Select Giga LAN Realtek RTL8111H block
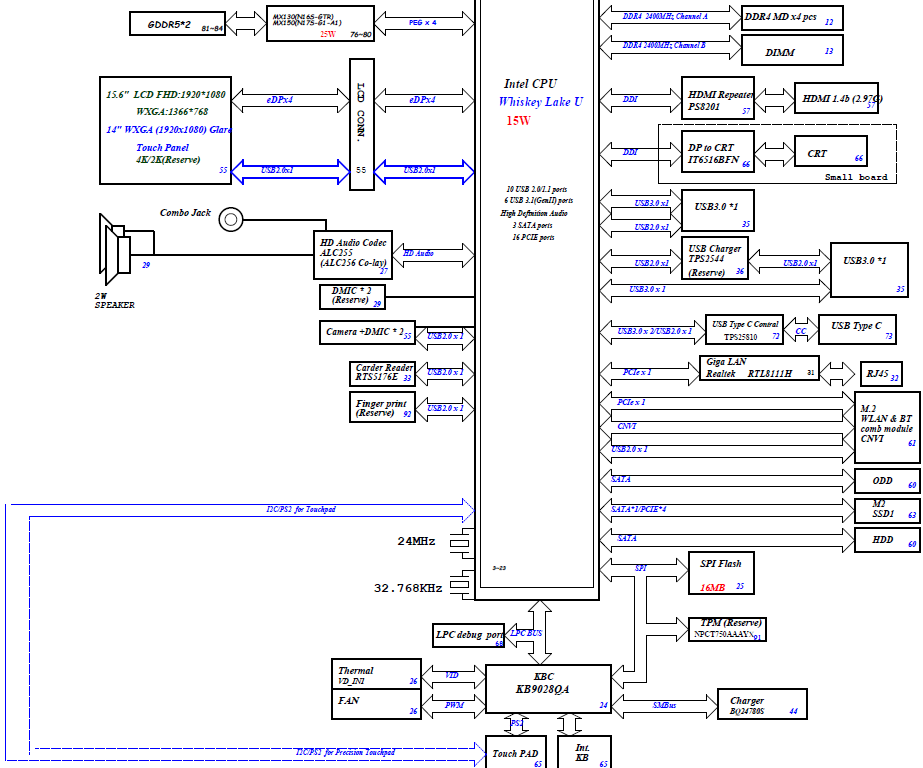This screenshot has height=768, width=923. [759, 368]
